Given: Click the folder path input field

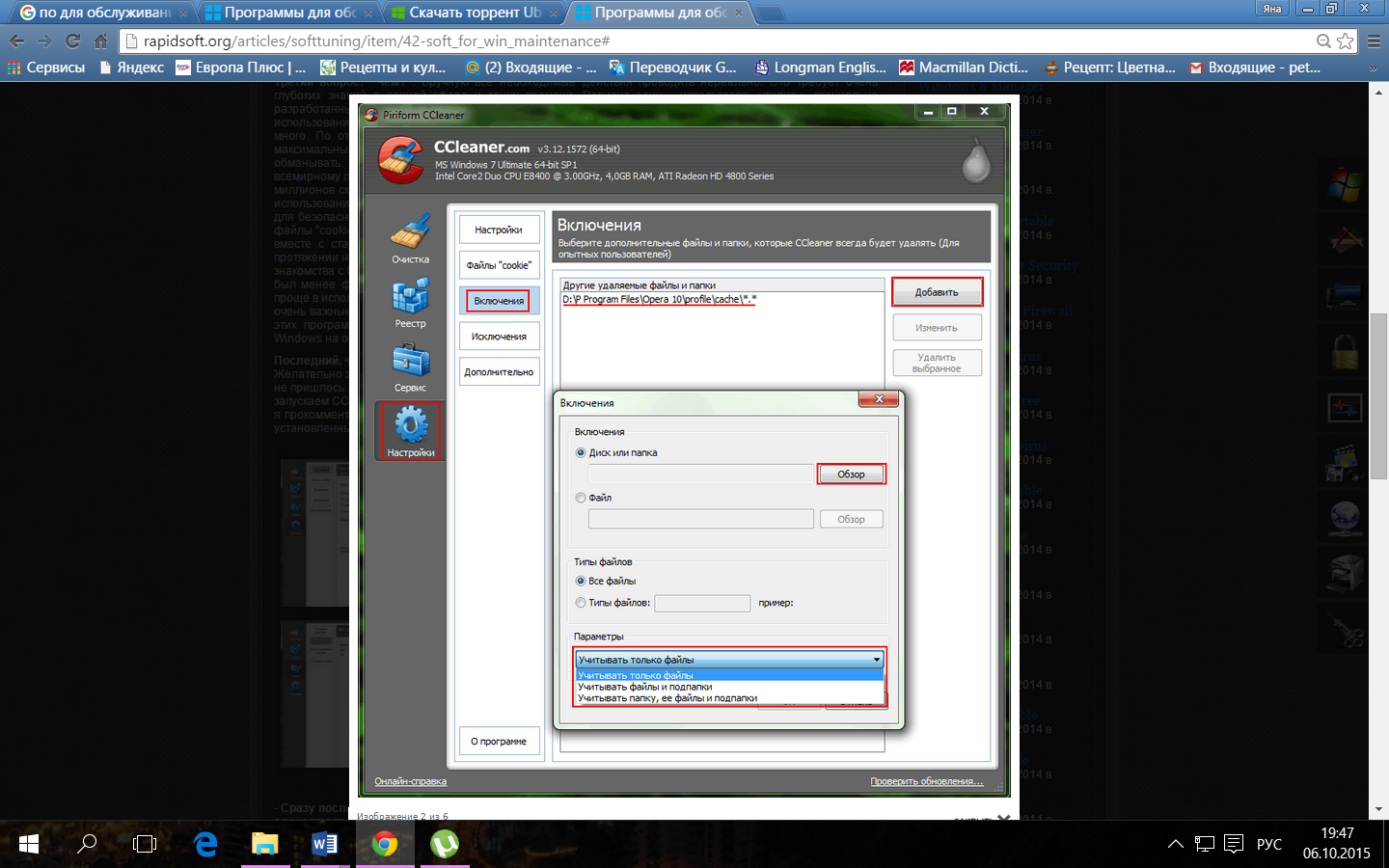Looking at the screenshot, I should (x=701, y=474).
